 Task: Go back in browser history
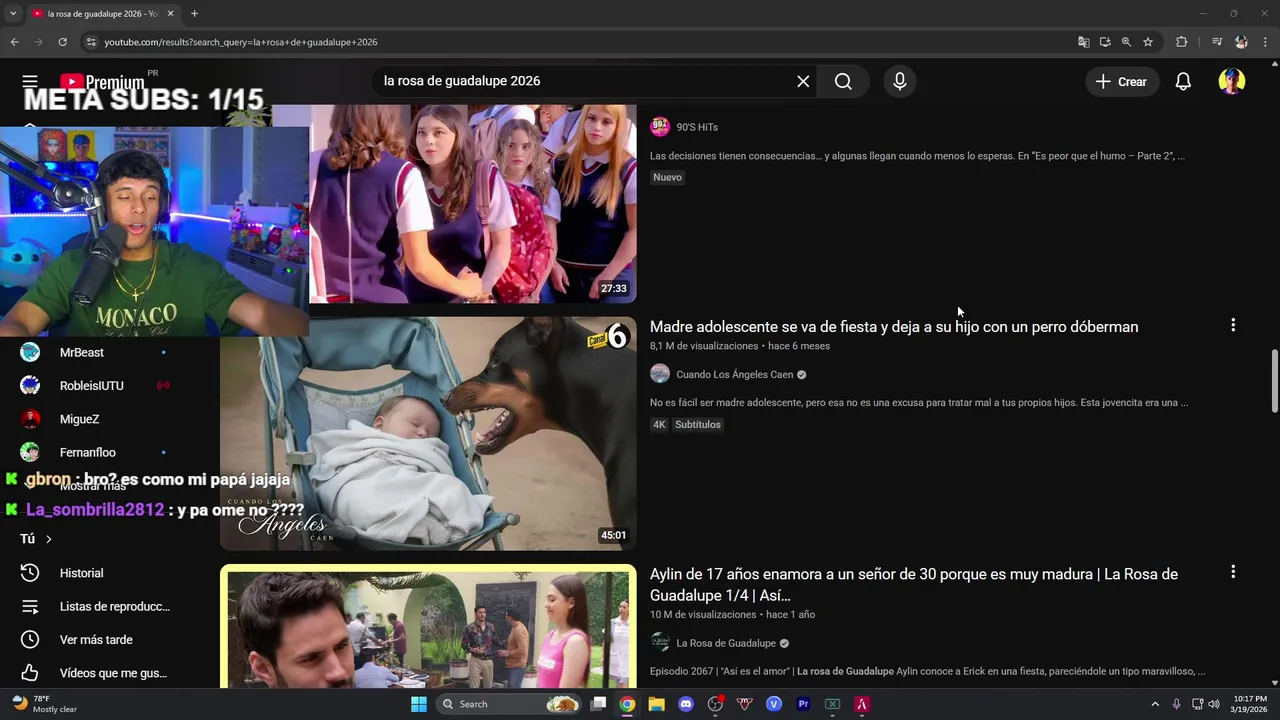tap(14, 42)
